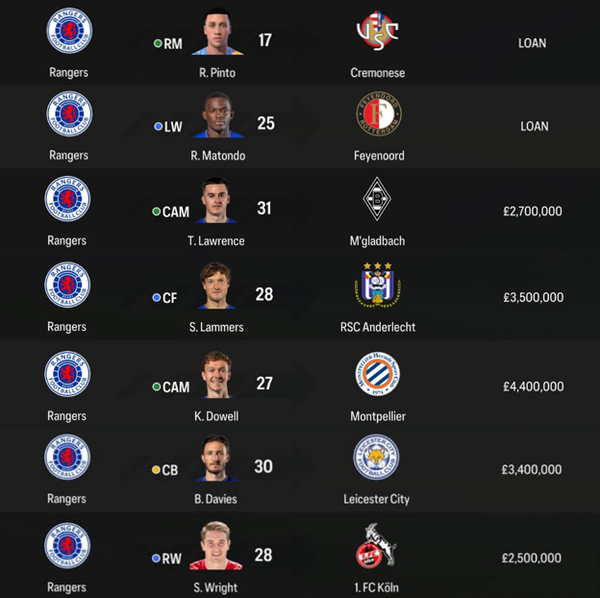The height and width of the screenshot is (598, 600).
Task: Click the Feyenoord club crest
Action: [x=377, y=117]
